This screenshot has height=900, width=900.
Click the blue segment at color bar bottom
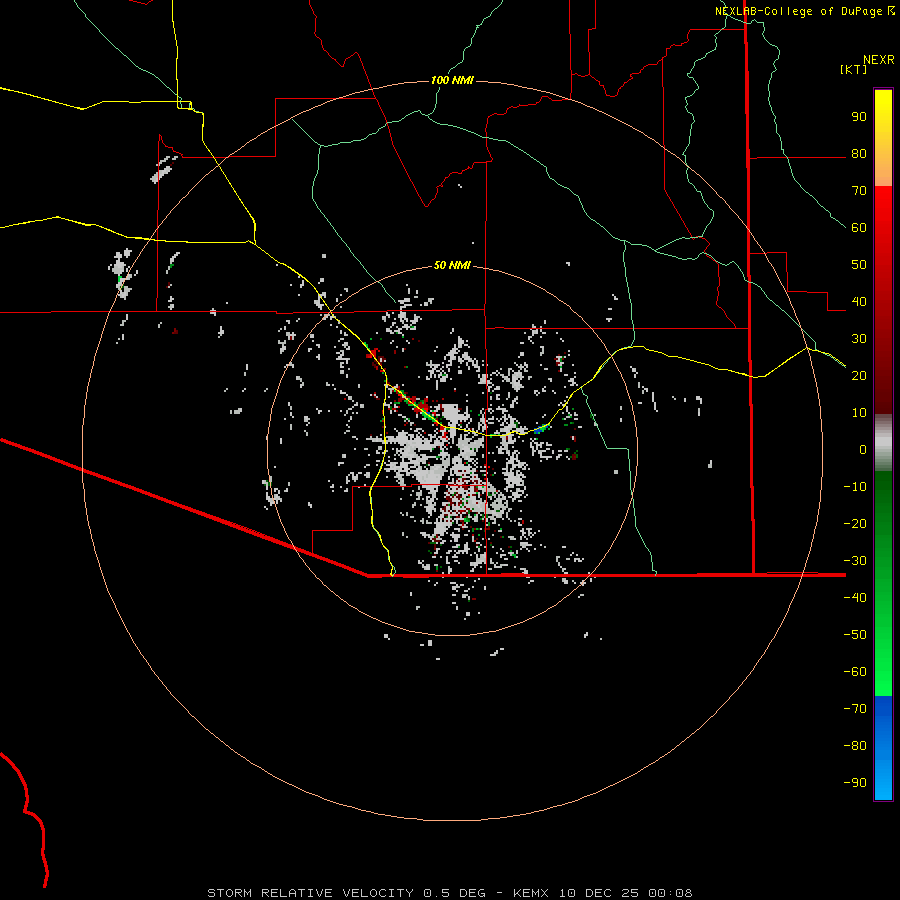coord(883,748)
